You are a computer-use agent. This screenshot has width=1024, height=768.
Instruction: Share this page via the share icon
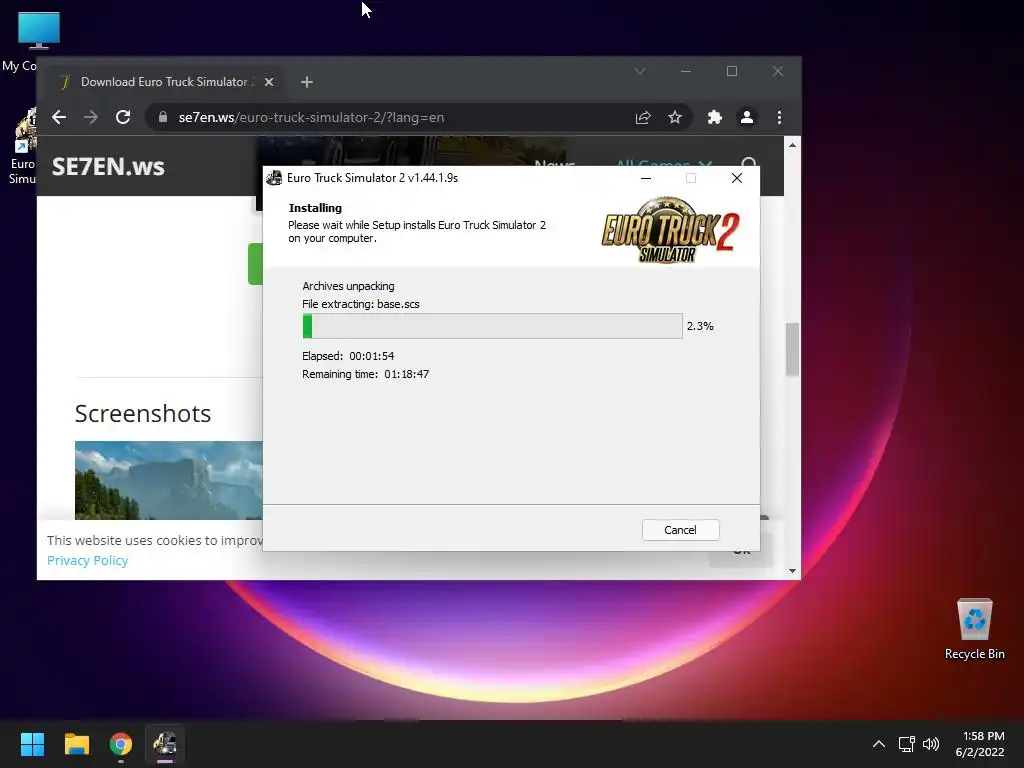[643, 118]
